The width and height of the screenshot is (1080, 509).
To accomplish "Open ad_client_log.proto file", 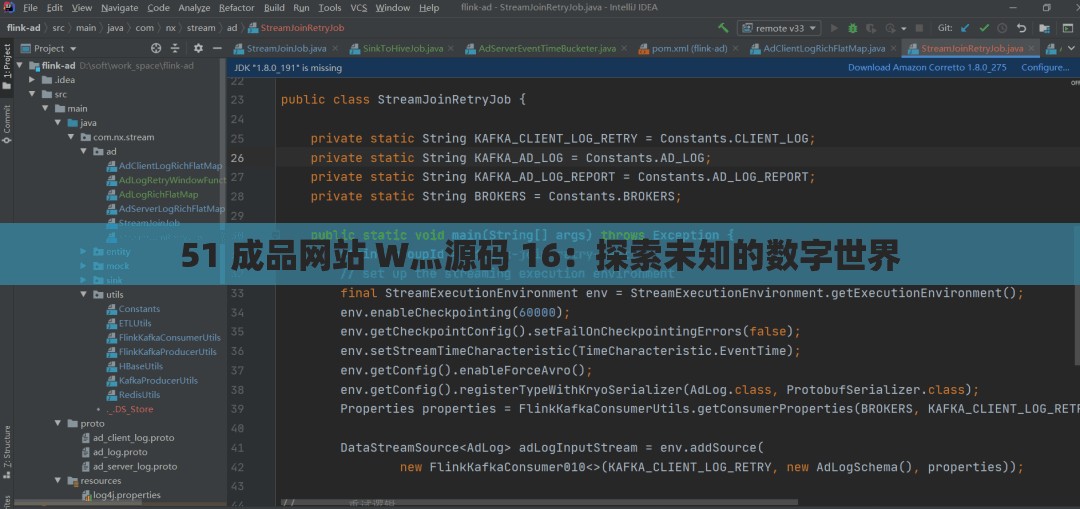I will coord(134,437).
